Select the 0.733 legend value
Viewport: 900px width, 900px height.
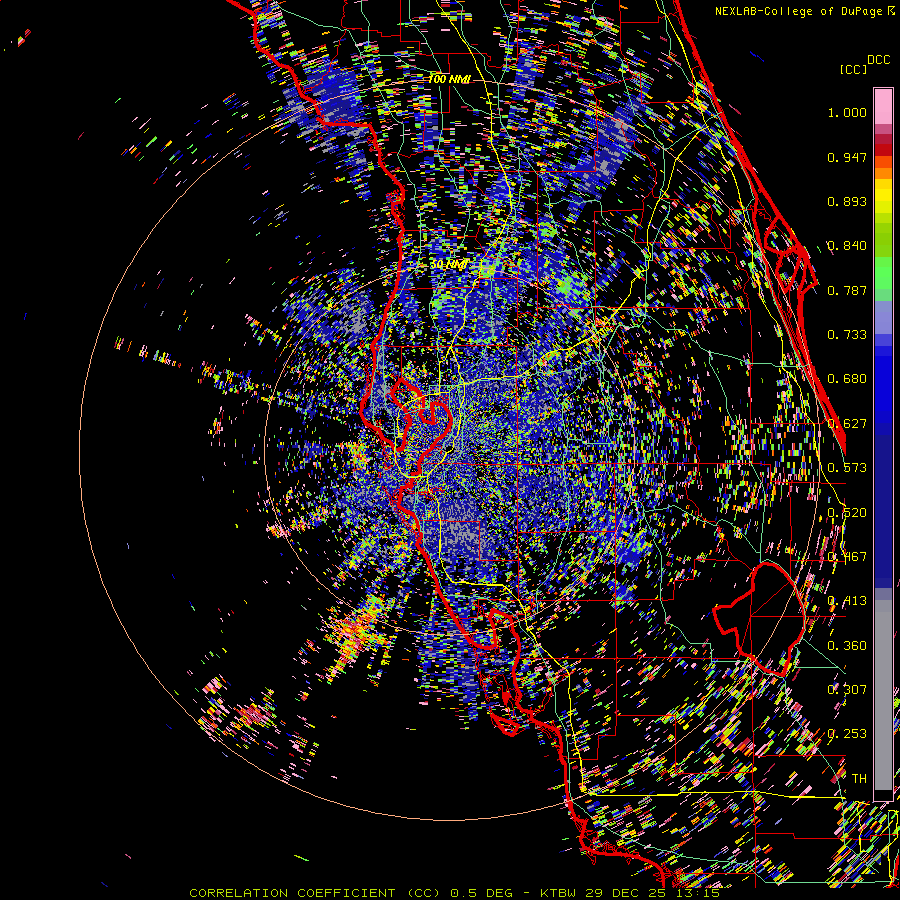coord(847,335)
